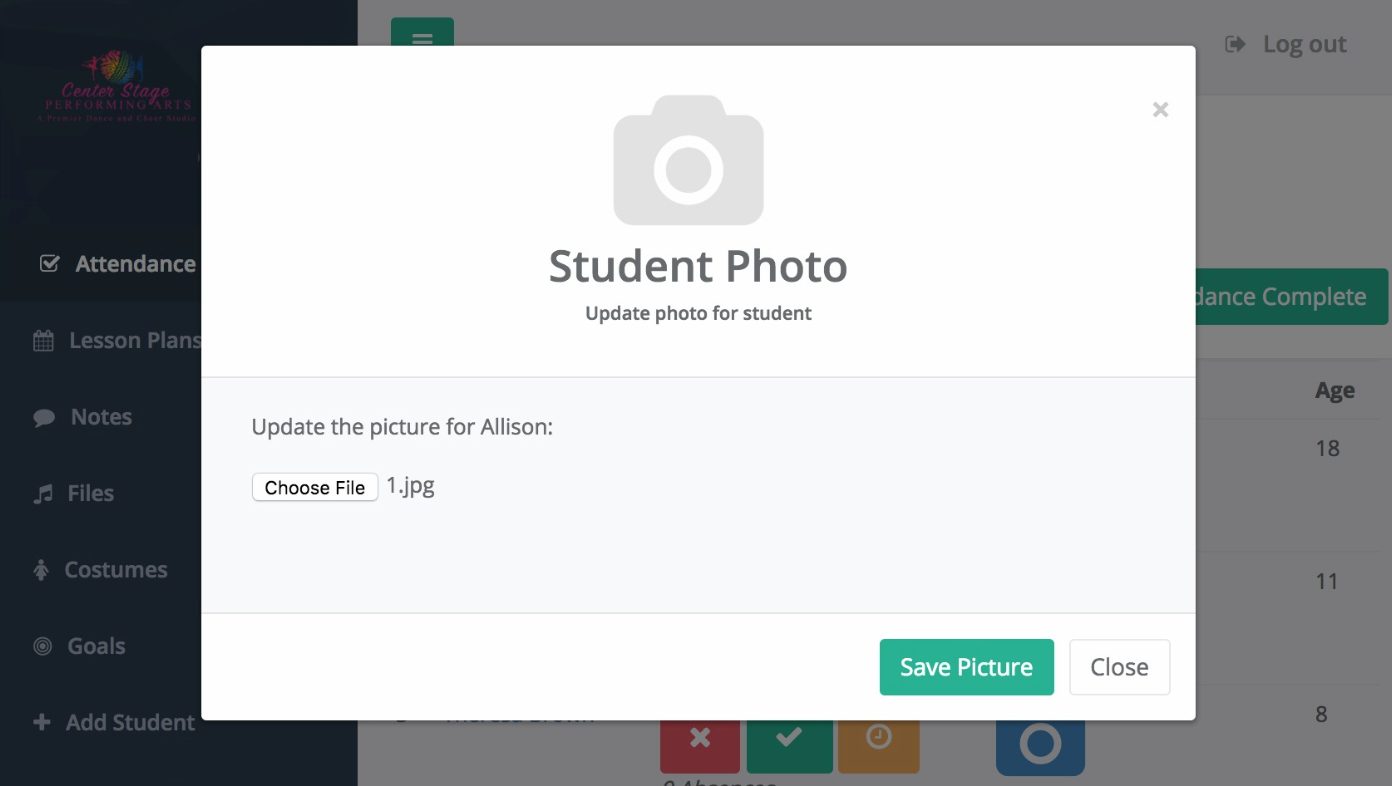
Task: Click the Choose File button
Action: (315, 487)
